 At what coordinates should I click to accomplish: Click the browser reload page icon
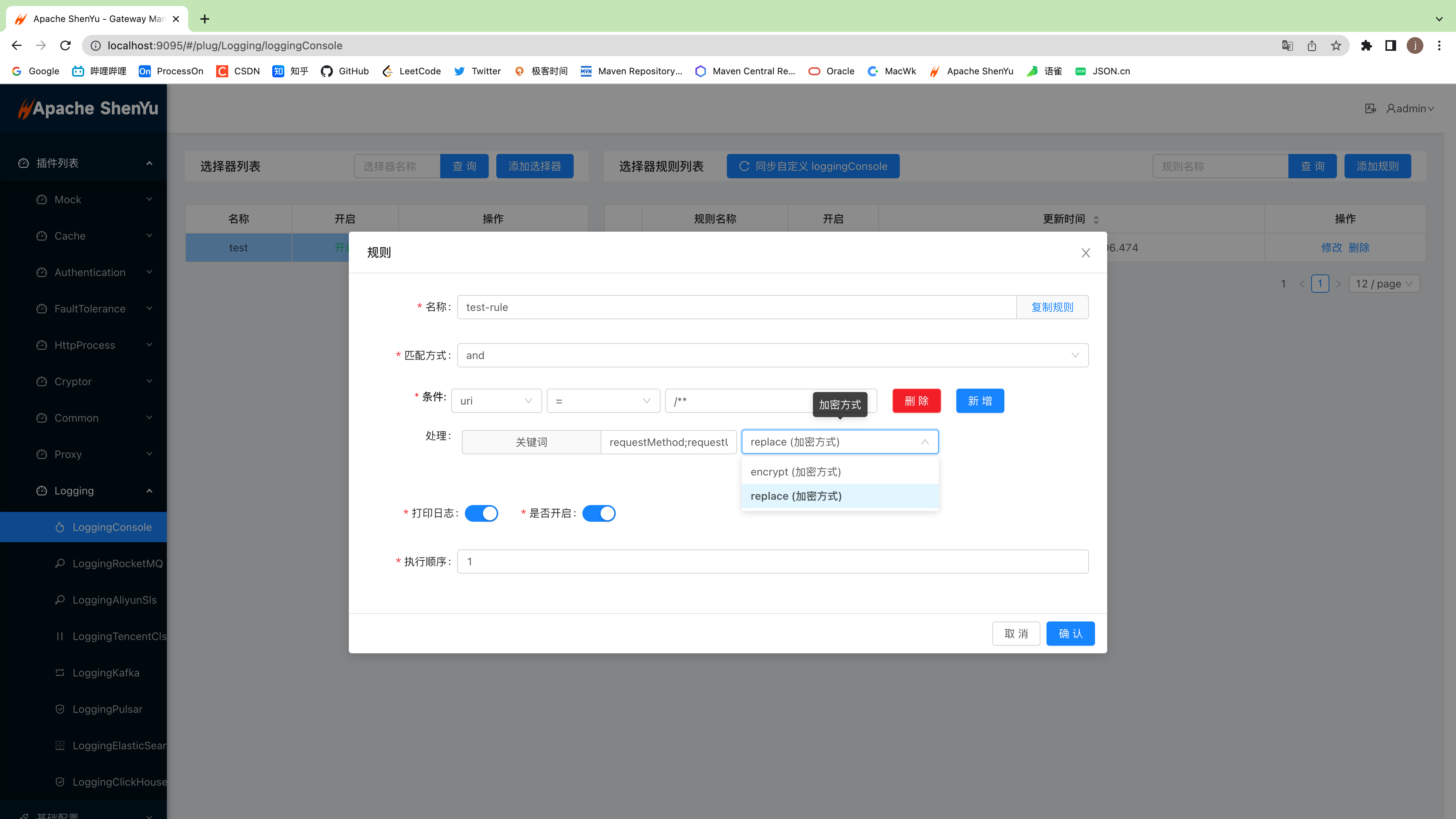pos(66,45)
